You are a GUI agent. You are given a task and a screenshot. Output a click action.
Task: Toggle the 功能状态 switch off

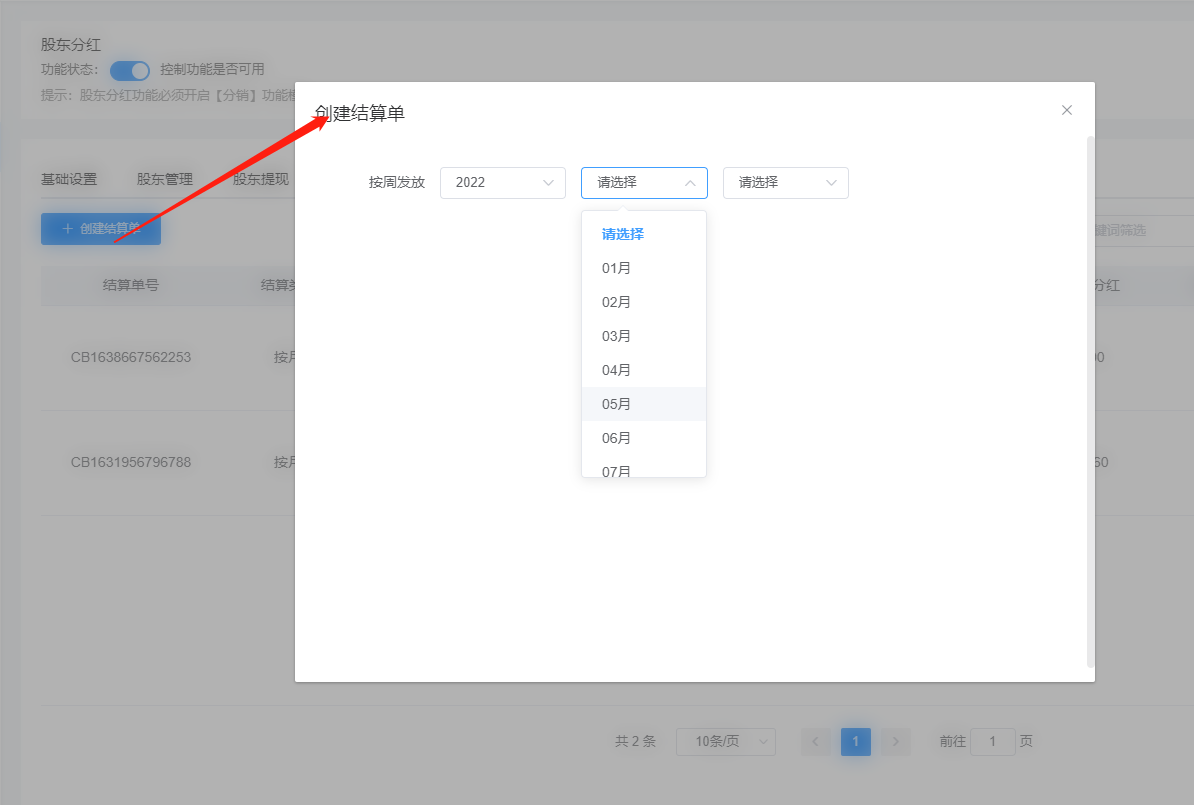click(x=129, y=69)
